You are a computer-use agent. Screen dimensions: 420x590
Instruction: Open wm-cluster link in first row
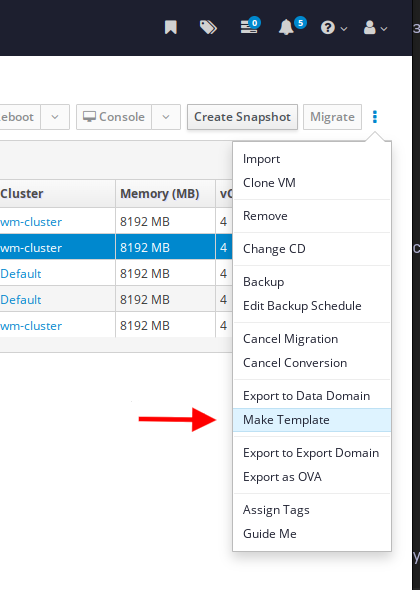(31, 222)
